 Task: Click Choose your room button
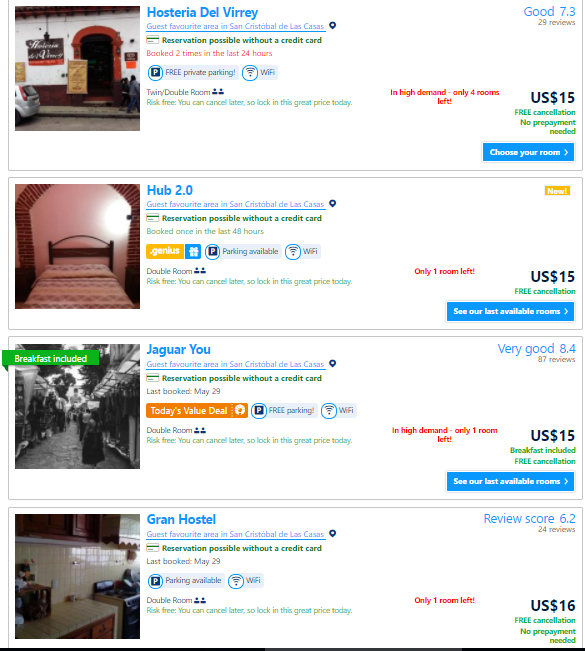click(528, 152)
